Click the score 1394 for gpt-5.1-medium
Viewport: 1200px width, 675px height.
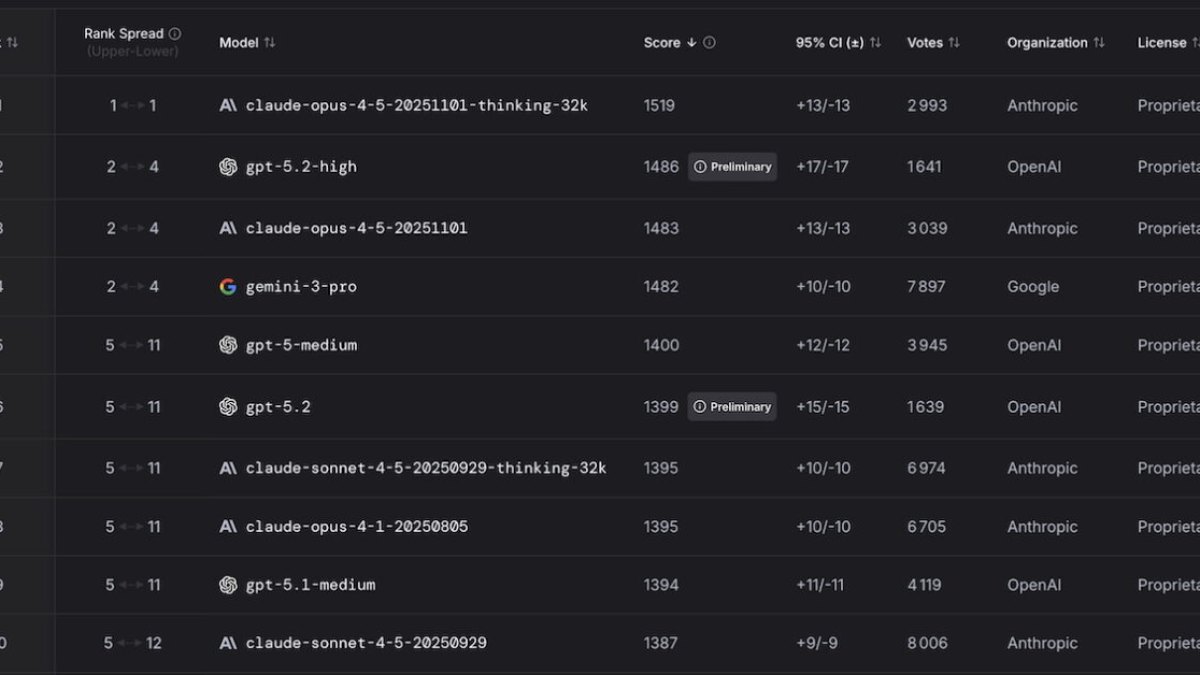(661, 585)
